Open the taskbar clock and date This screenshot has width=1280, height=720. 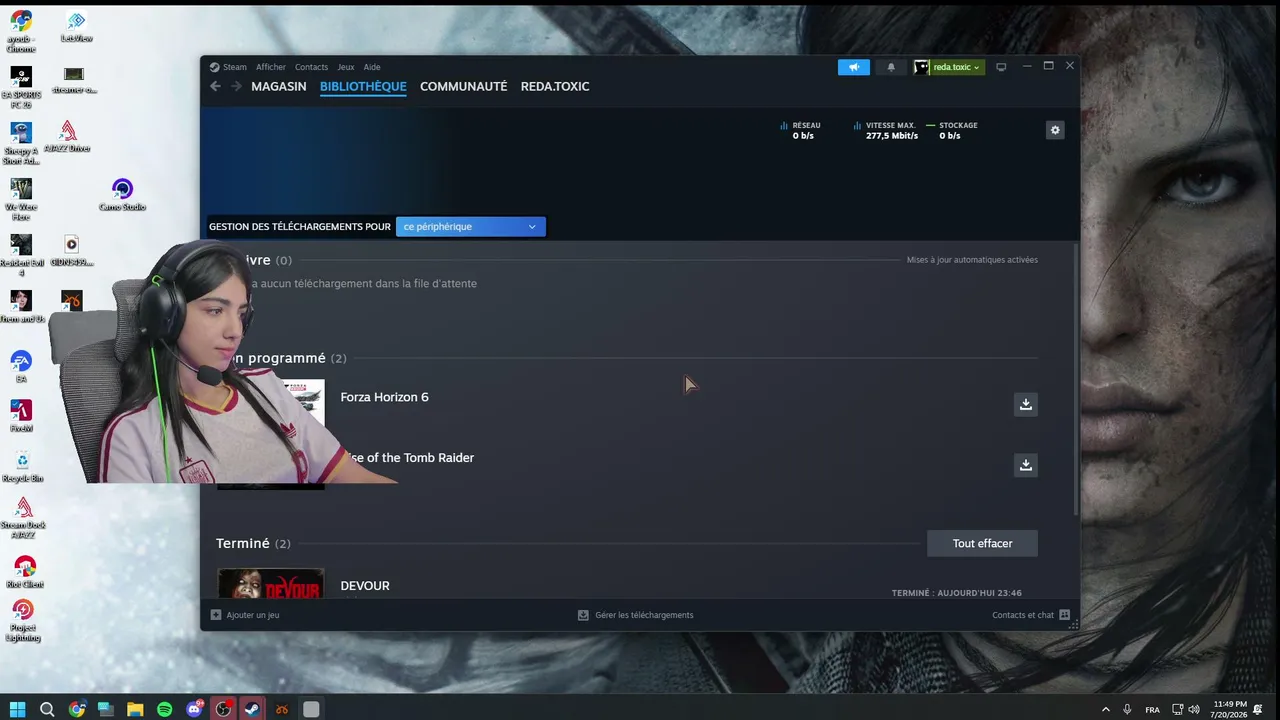pyautogui.click(x=1229, y=710)
